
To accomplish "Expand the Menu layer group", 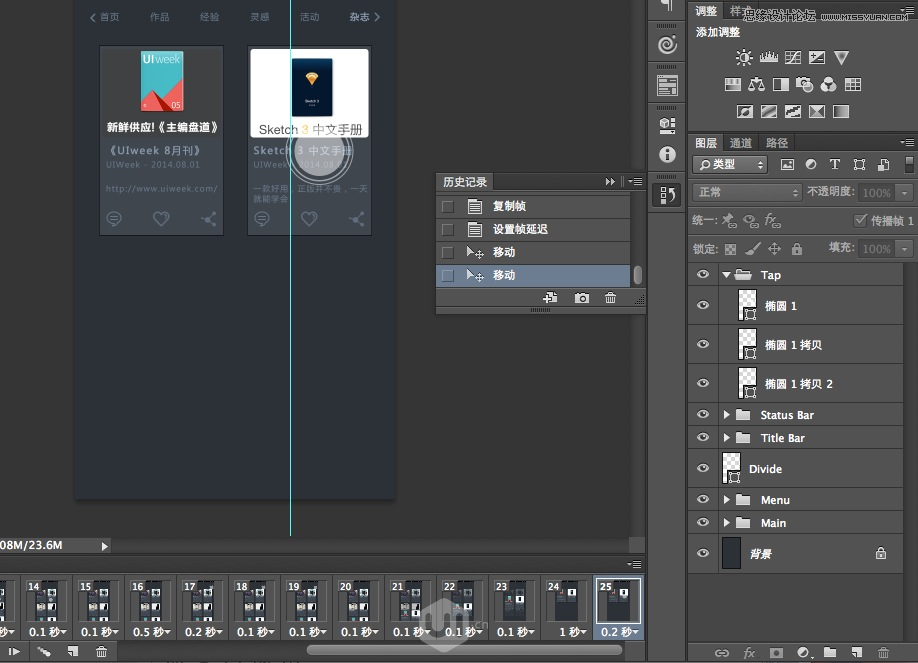I will click(x=727, y=500).
